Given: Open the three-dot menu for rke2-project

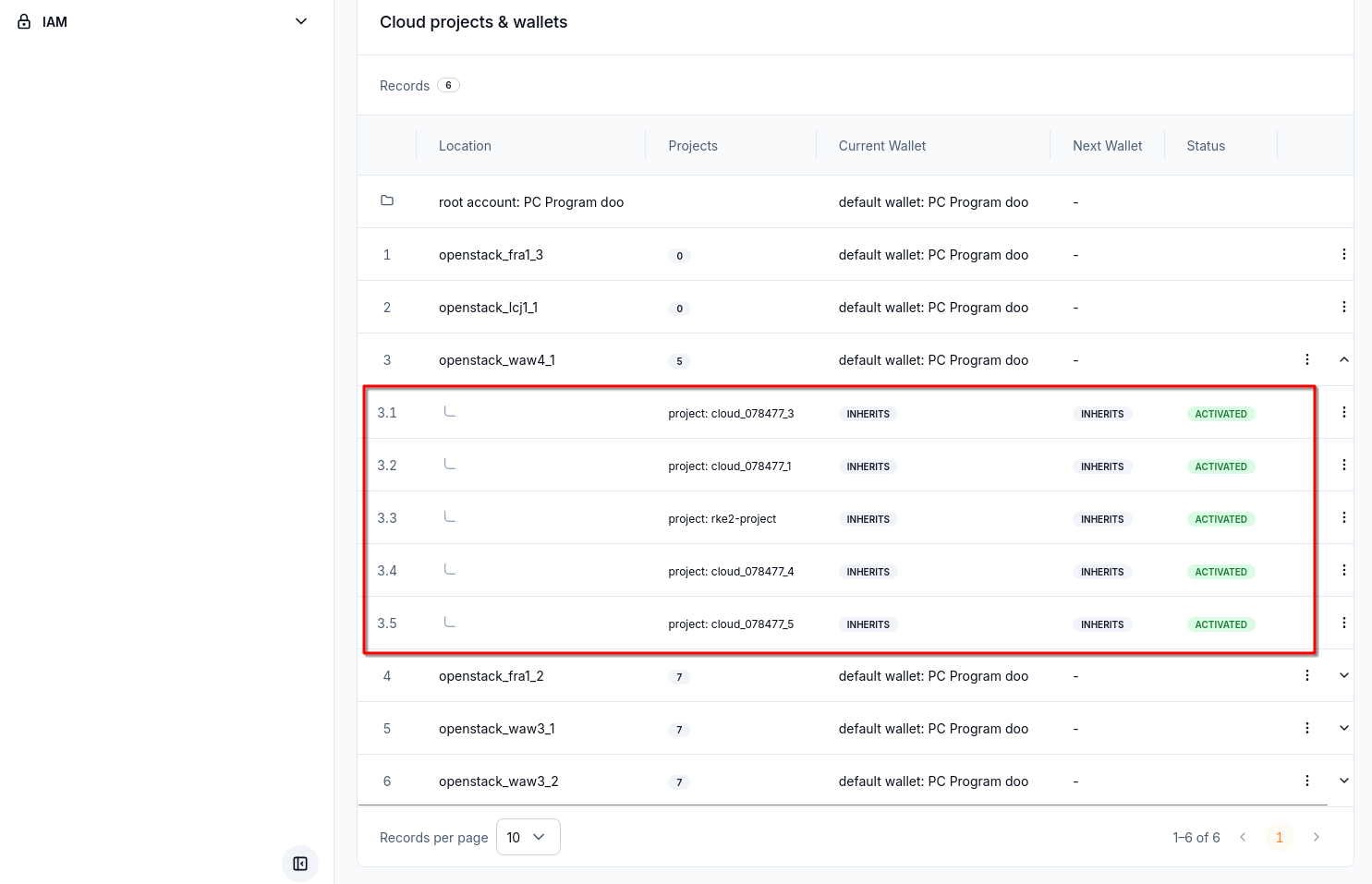Looking at the screenshot, I should point(1343,517).
